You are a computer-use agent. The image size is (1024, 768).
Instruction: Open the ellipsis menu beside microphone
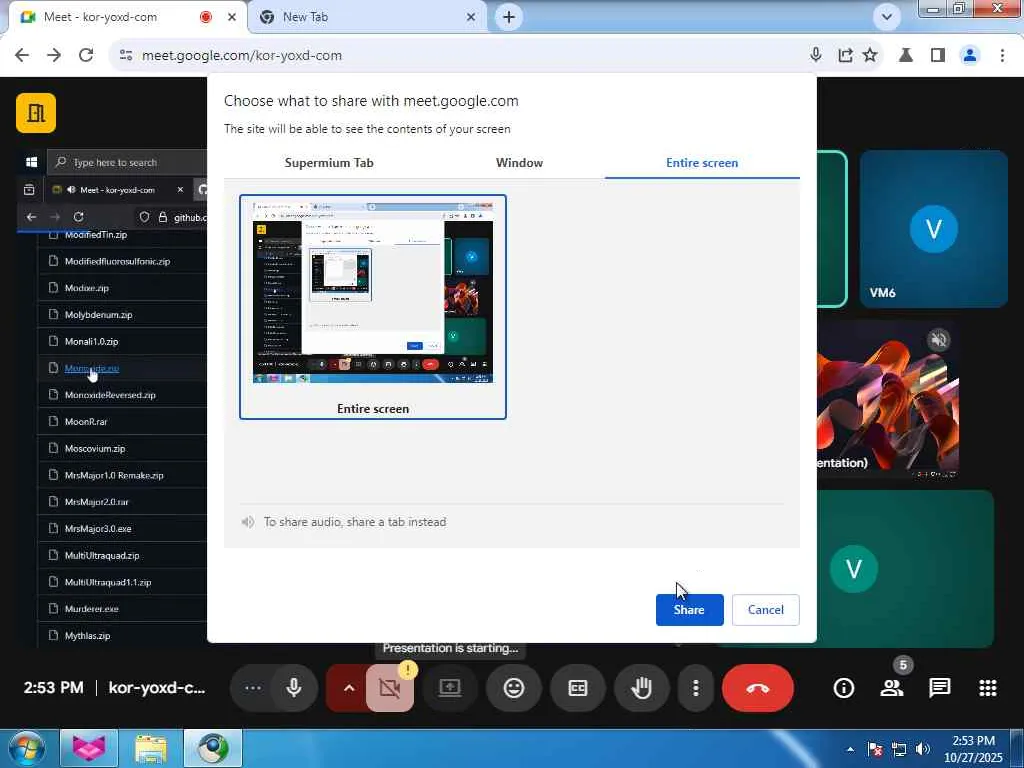tap(253, 688)
